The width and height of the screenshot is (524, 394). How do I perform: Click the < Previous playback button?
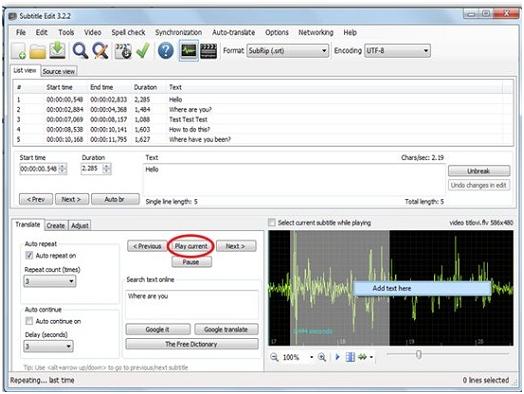[x=147, y=246]
